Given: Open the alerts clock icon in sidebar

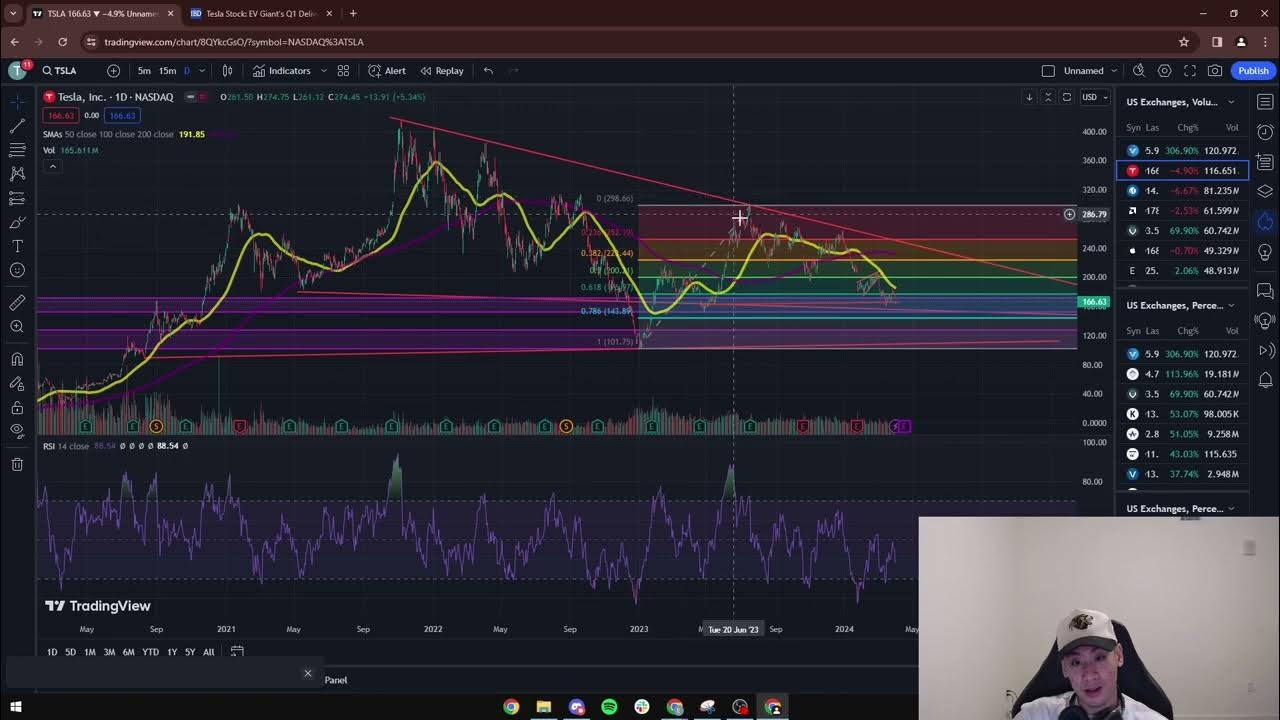Looking at the screenshot, I should click(1265, 132).
